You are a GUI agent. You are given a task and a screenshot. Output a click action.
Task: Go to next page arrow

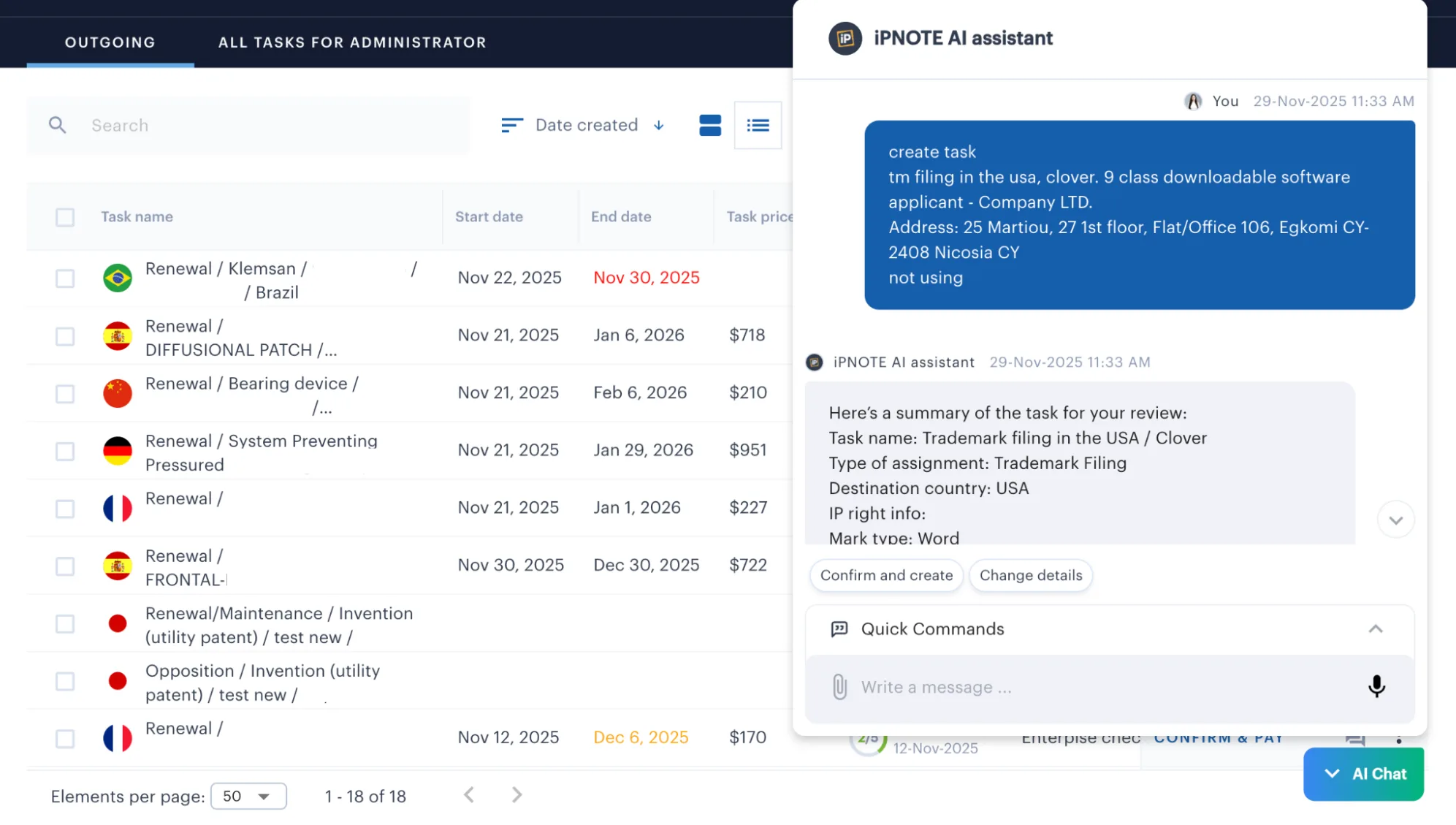517,795
